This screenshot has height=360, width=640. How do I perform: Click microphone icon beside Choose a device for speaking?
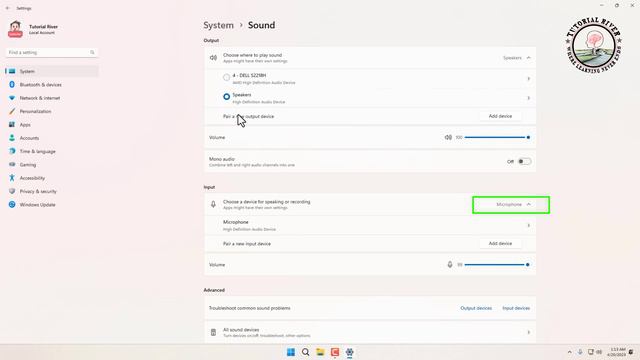(213, 204)
